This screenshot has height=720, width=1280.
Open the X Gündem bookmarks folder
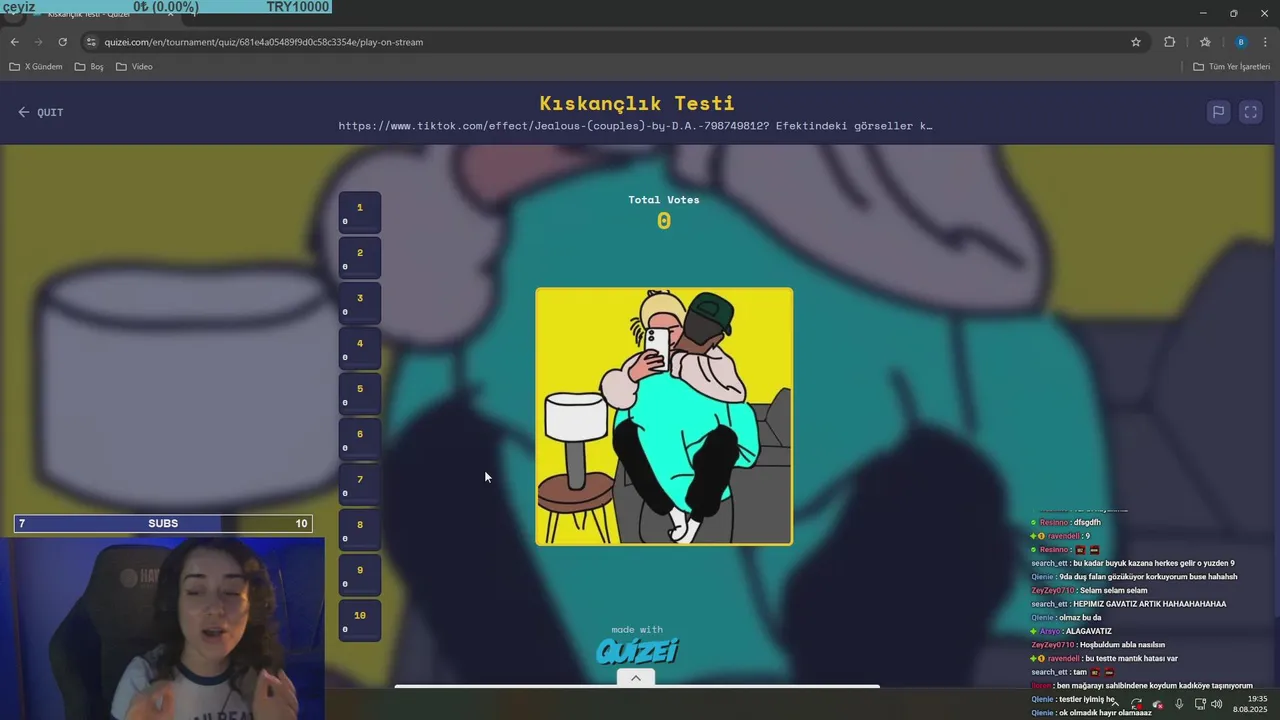coord(36,67)
